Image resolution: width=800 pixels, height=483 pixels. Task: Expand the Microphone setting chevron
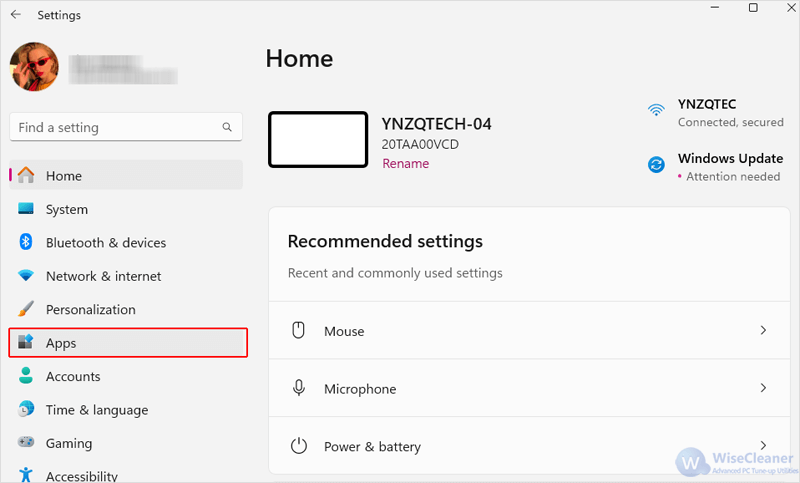tap(763, 388)
